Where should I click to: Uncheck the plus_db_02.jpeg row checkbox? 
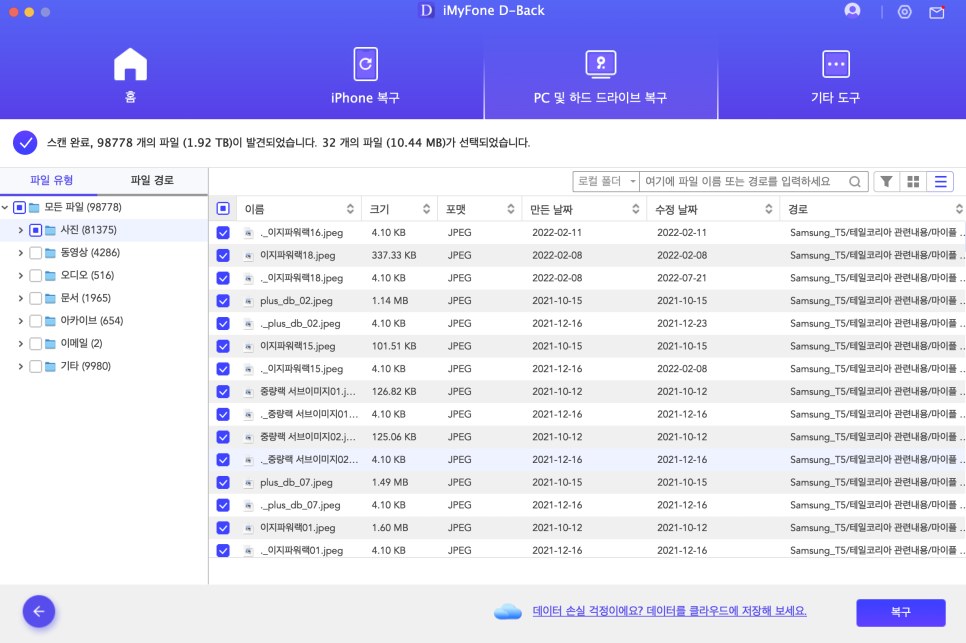pos(223,301)
